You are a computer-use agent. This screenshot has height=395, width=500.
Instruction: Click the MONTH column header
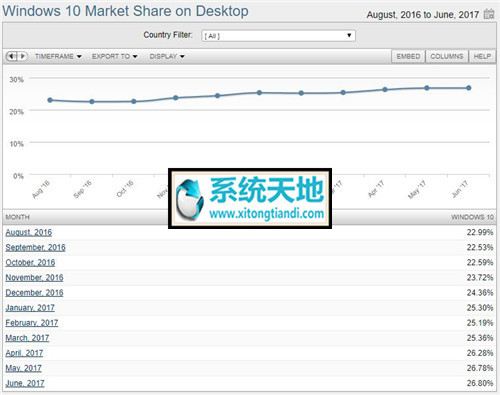tap(18, 217)
